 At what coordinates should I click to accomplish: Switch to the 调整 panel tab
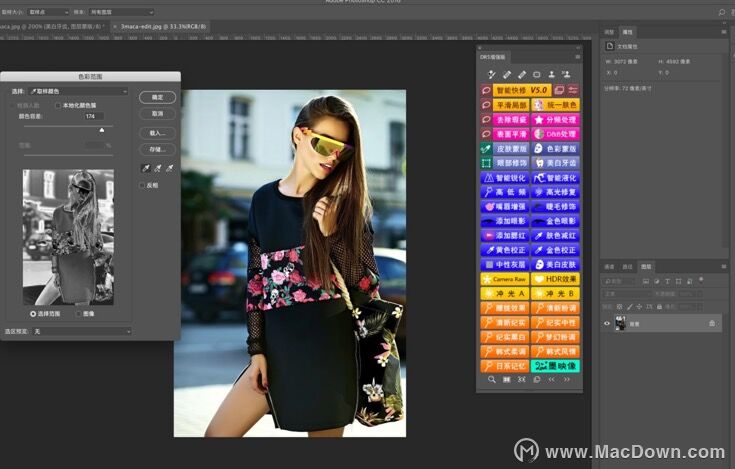coord(609,32)
